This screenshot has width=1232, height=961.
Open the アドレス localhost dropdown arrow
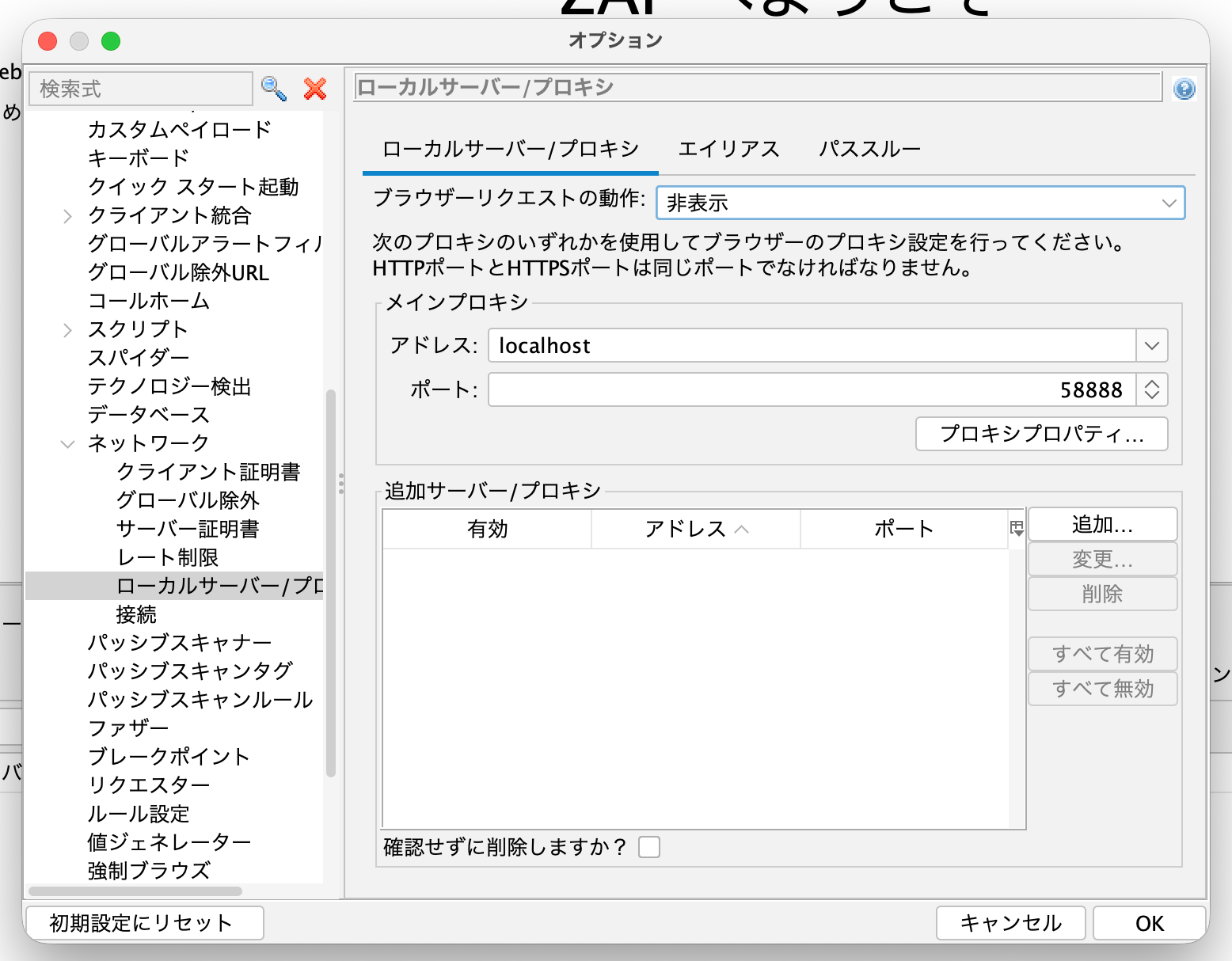click(1152, 346)
